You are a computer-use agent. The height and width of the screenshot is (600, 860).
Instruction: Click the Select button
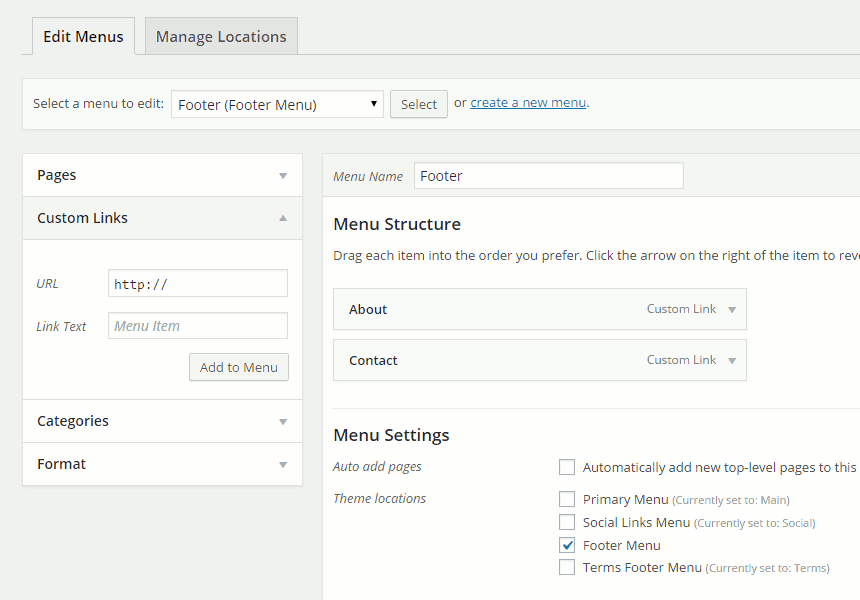coord(418,104)
